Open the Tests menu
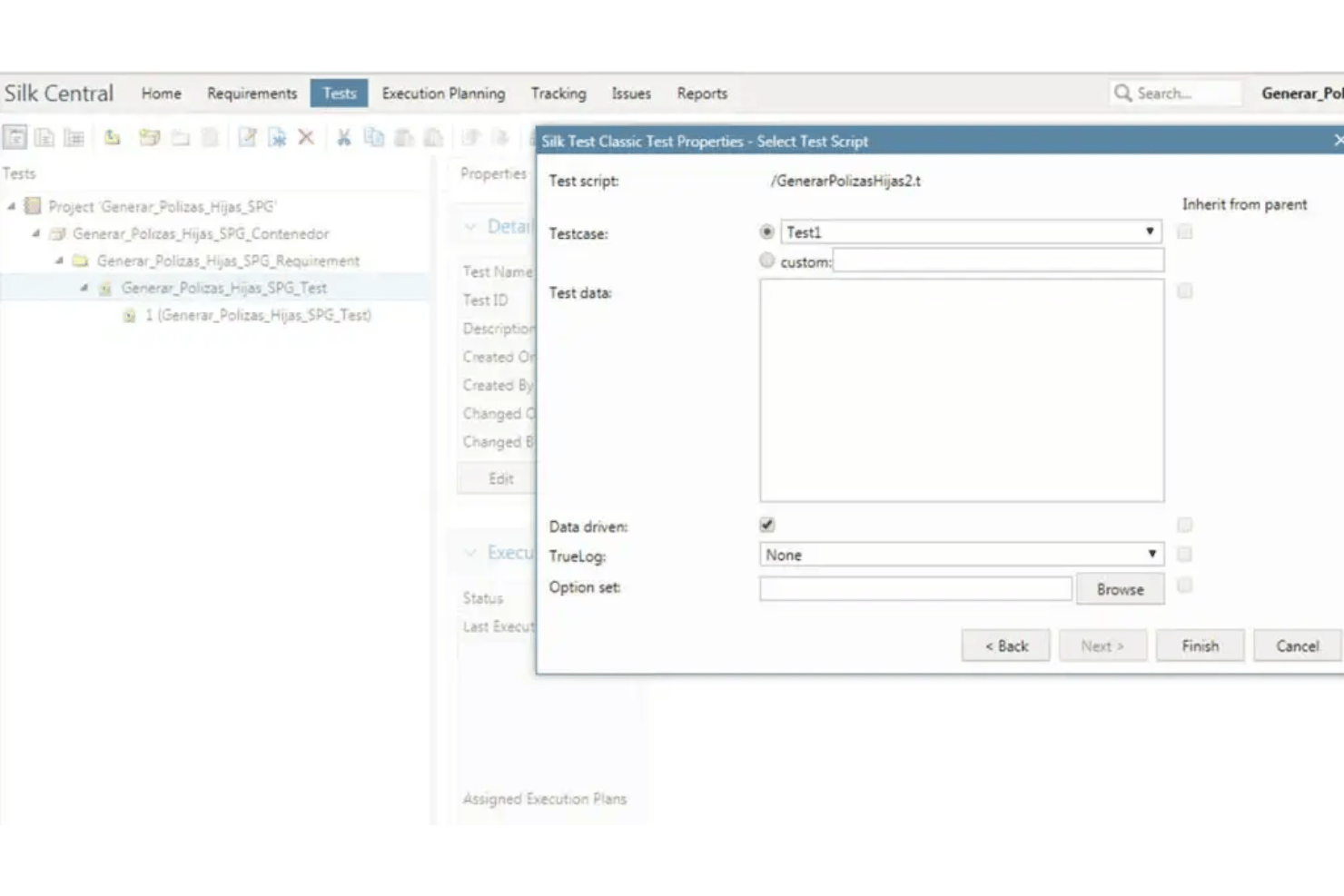1344x896 pixels. (339, 94)
